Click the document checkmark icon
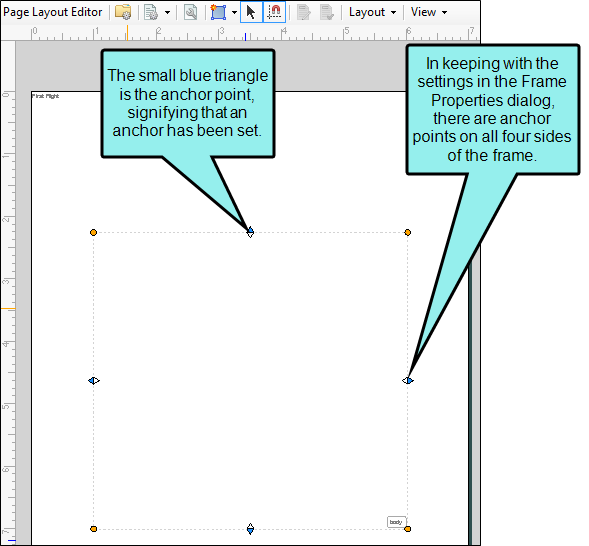589x546 pixels. 327,12
